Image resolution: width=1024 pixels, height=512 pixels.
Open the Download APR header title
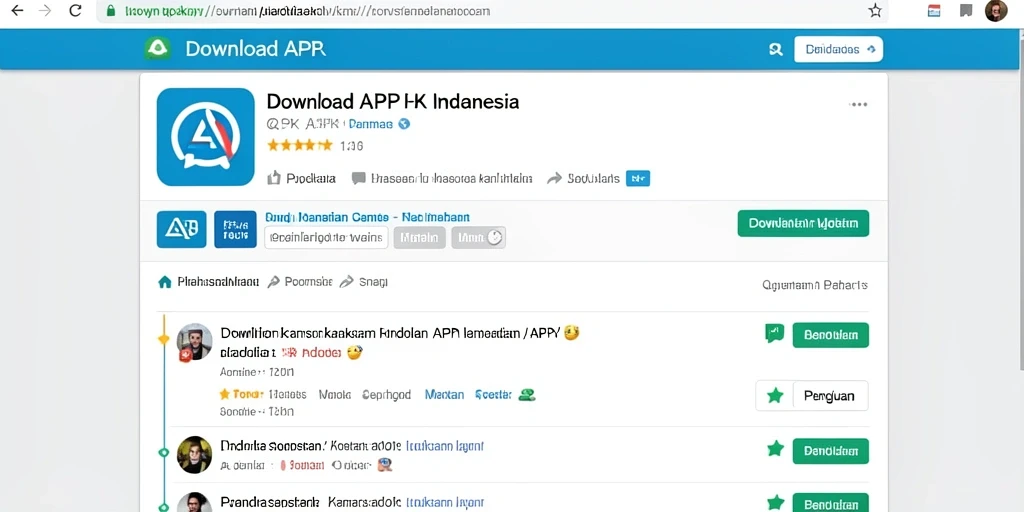click(255, 49)
